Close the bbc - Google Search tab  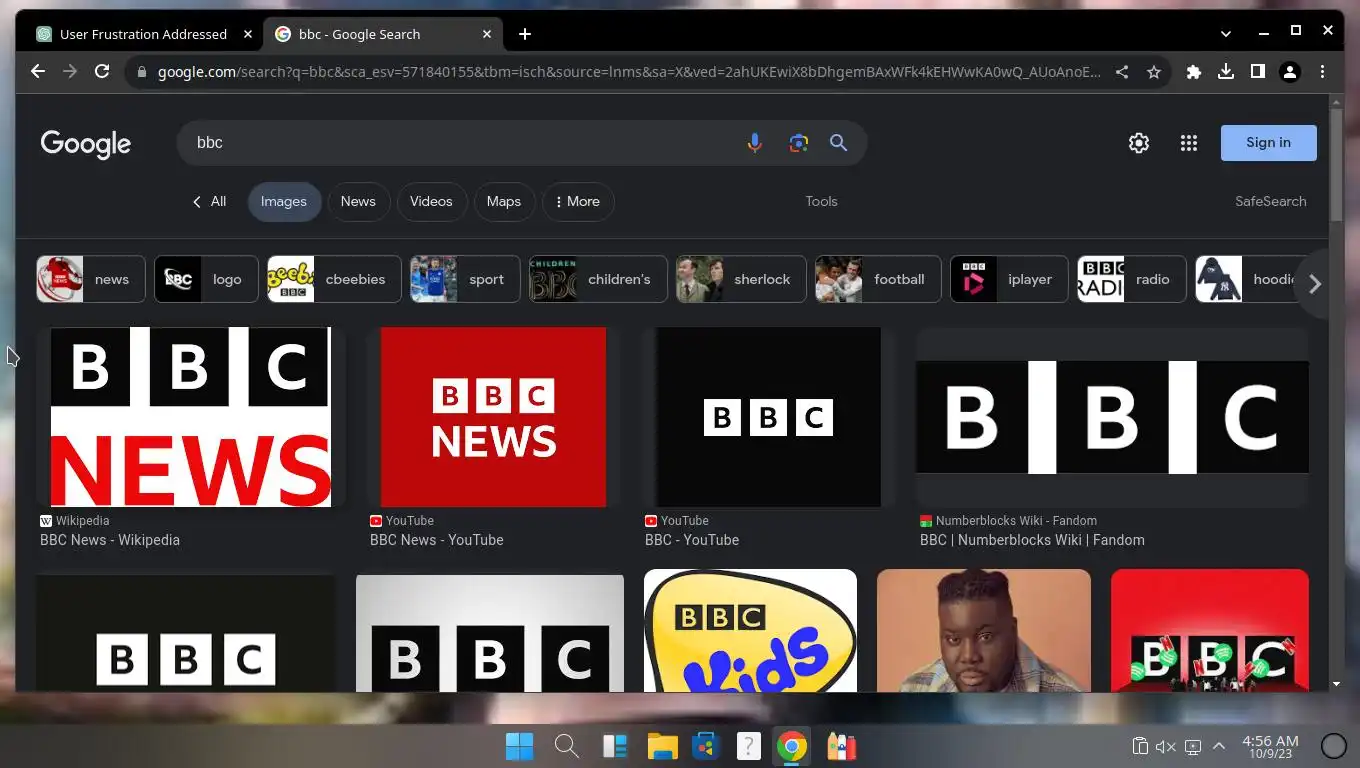487,34
